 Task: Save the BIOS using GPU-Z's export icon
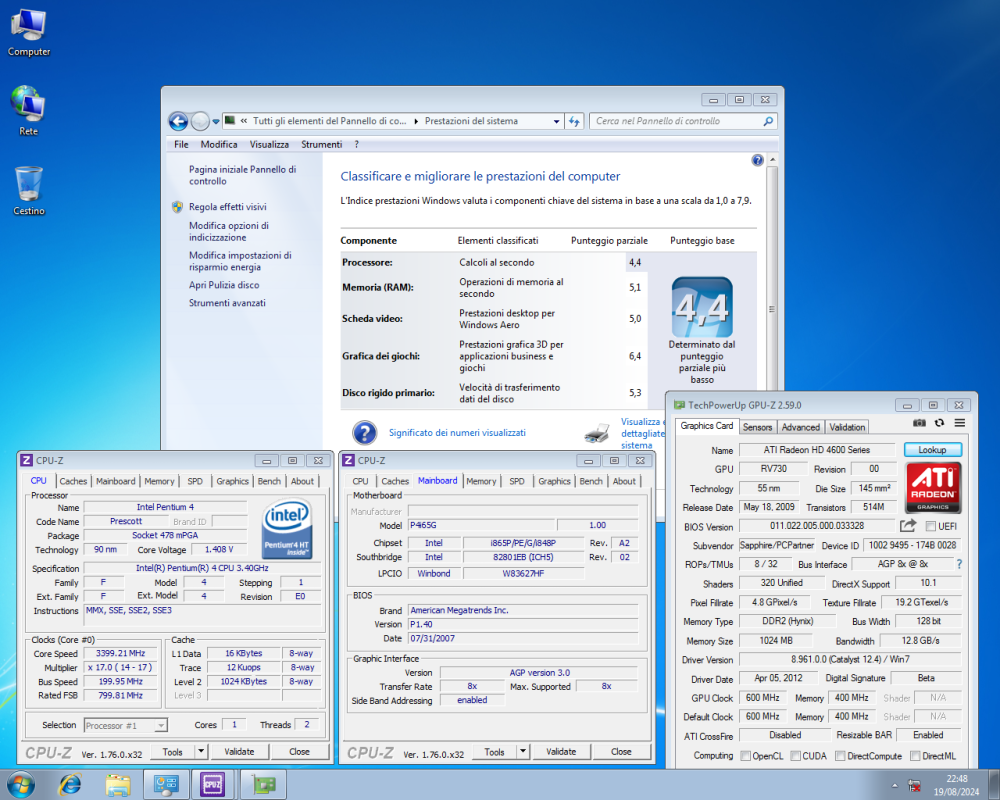[908, 525]
